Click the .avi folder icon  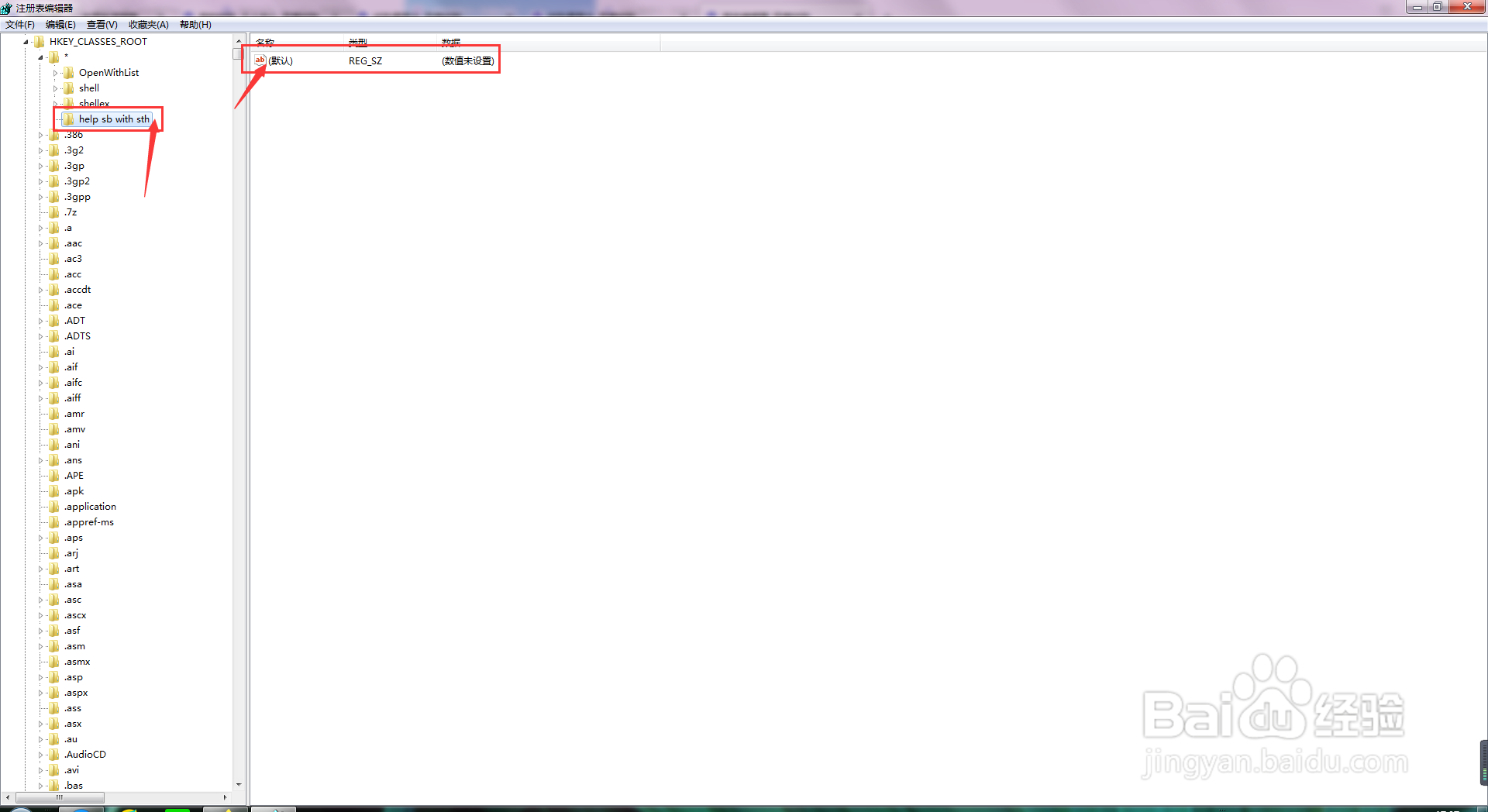[x=53, y=770]
